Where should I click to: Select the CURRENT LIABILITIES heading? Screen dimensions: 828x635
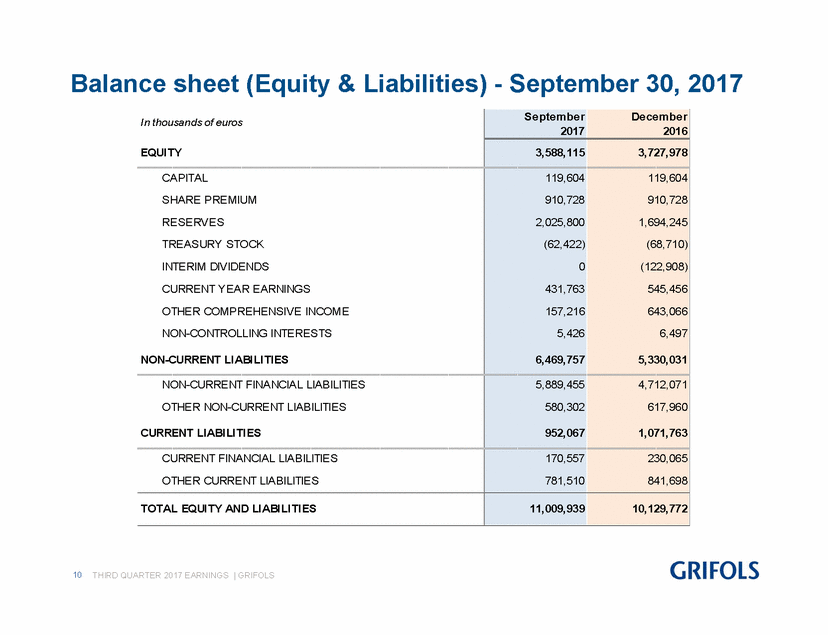pyautogui.click(x=200, y=433)
